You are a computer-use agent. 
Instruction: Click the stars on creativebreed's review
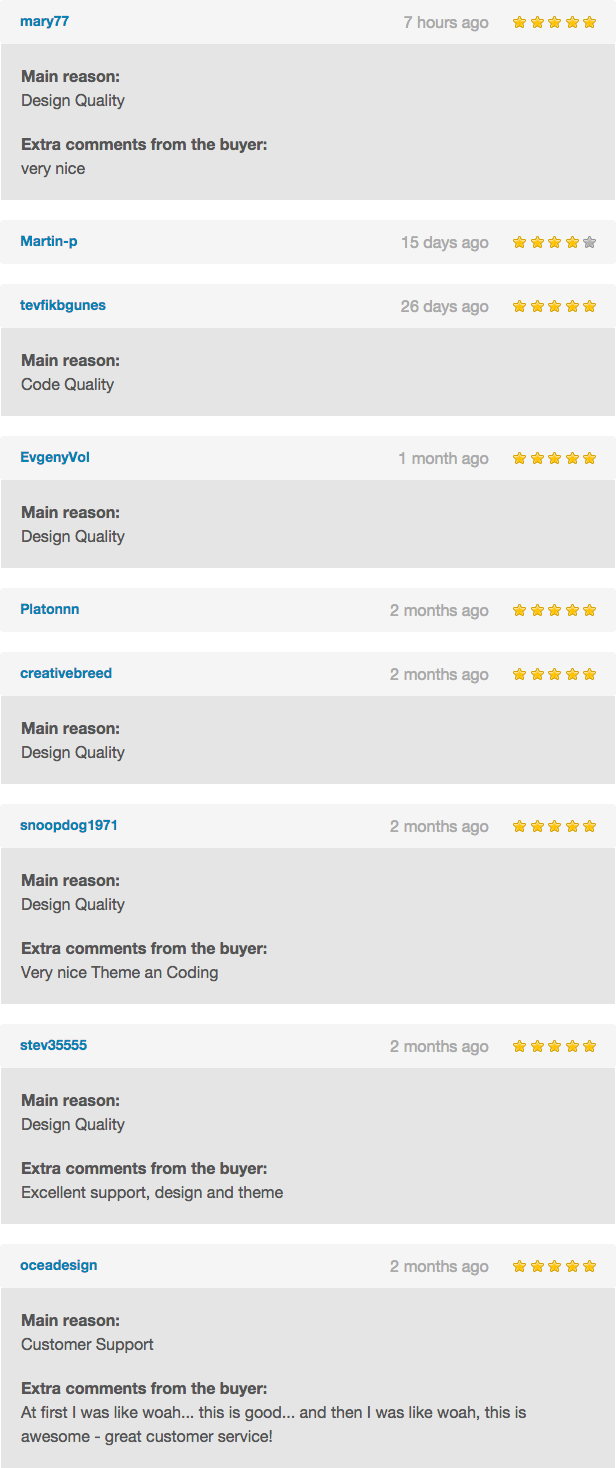coord(554,674)
